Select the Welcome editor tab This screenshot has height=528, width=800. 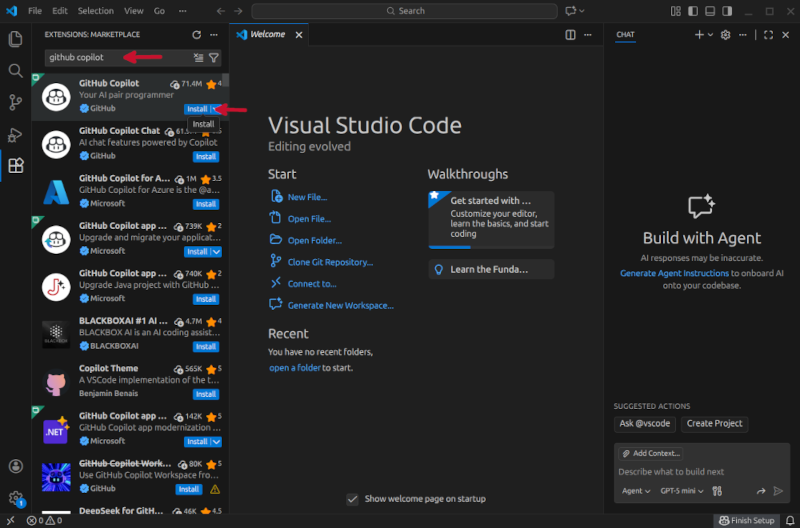[266, 34]
